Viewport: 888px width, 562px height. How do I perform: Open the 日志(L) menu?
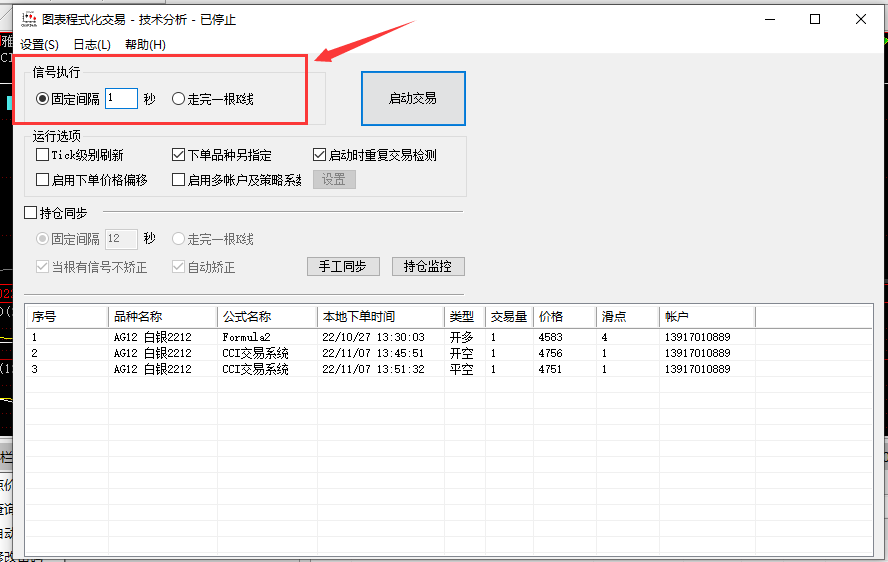point(92,45)
